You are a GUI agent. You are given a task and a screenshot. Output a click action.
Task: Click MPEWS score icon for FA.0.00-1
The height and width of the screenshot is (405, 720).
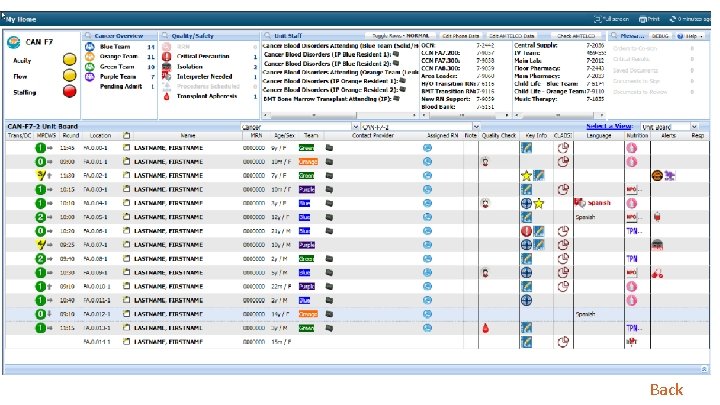tap(40, 148)
